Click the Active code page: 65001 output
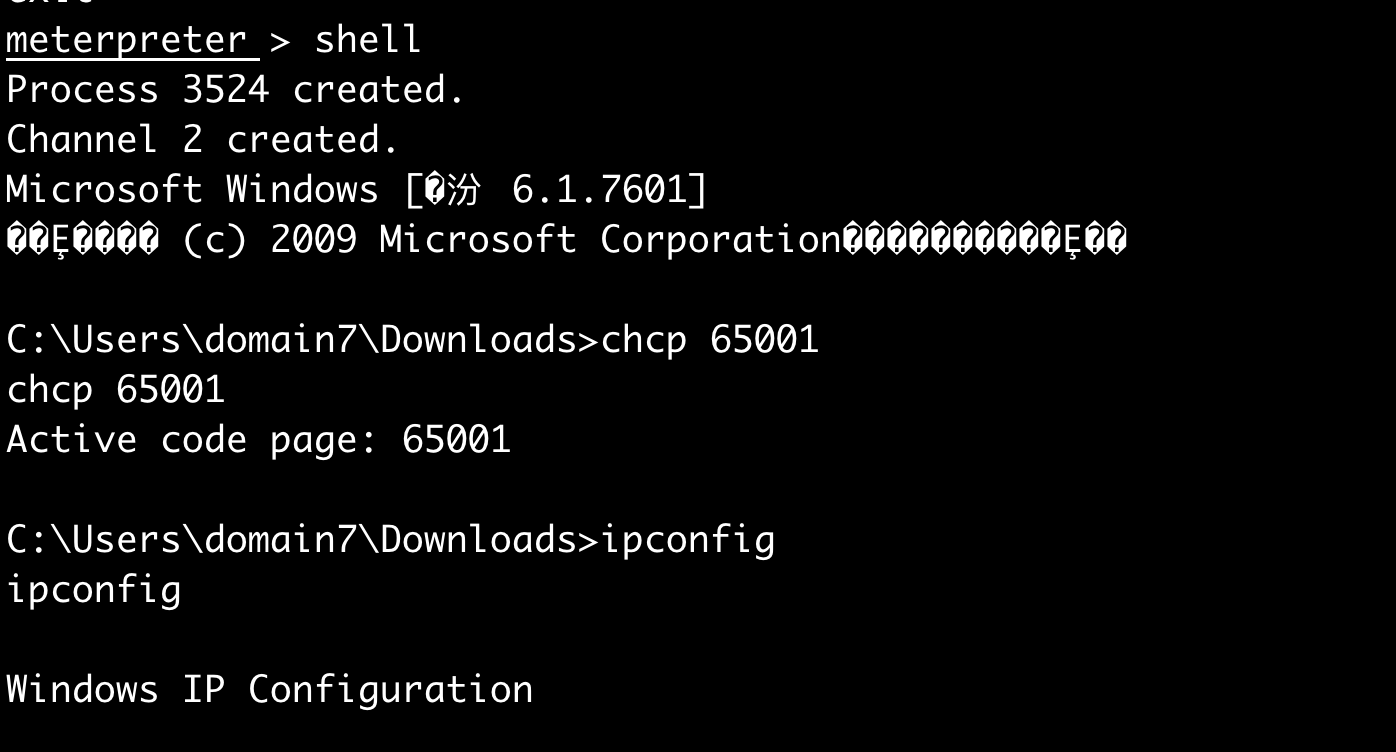The image size is (1396, 752). tap(258, 440)
